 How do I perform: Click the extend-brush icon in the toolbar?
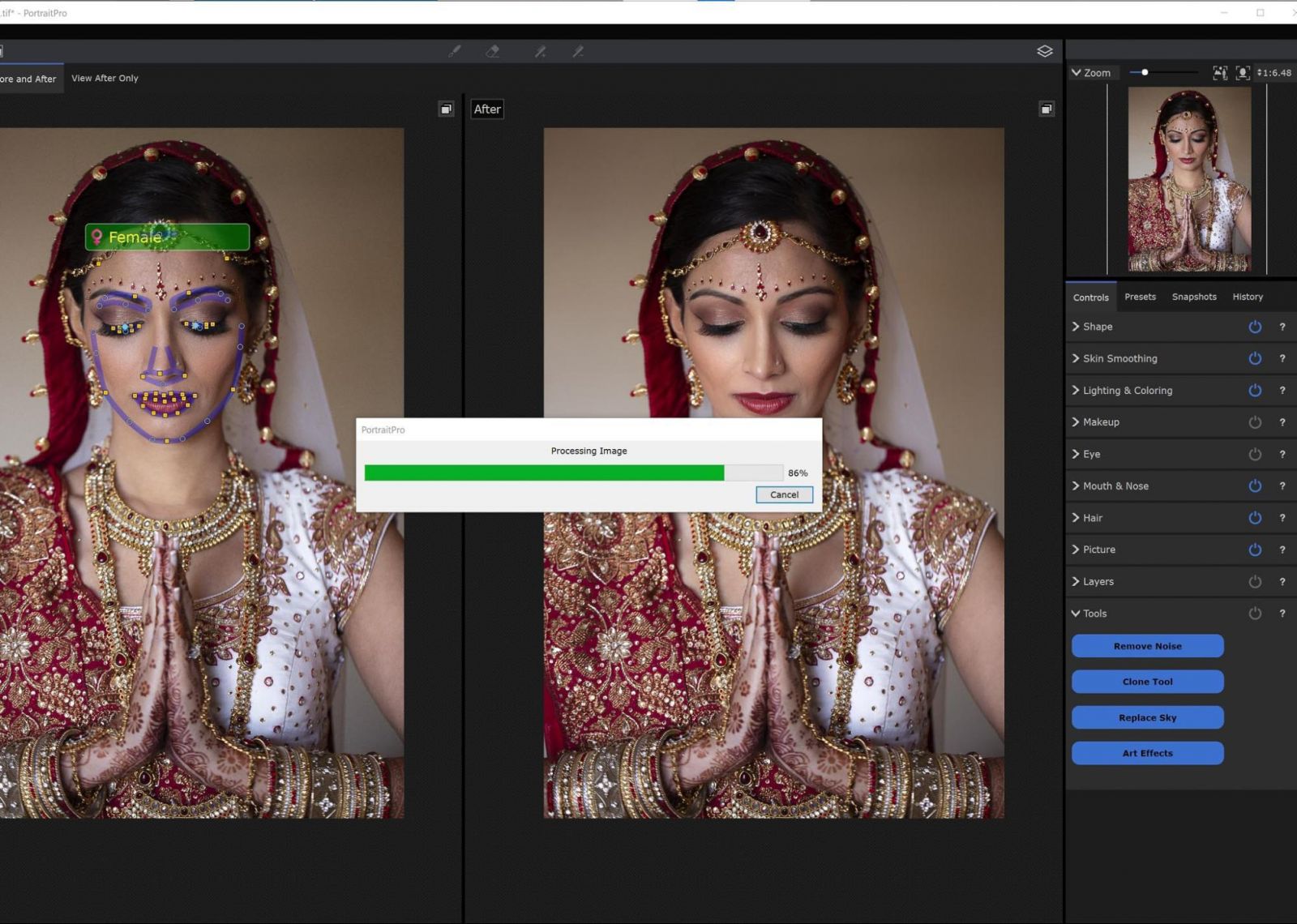(x=539, y=51)
